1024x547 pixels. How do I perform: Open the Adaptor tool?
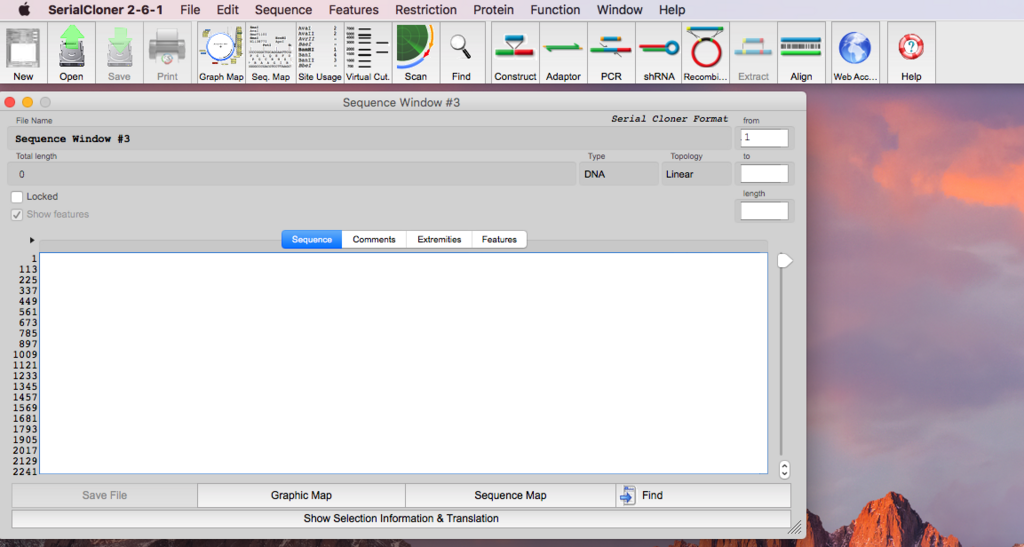563,52
